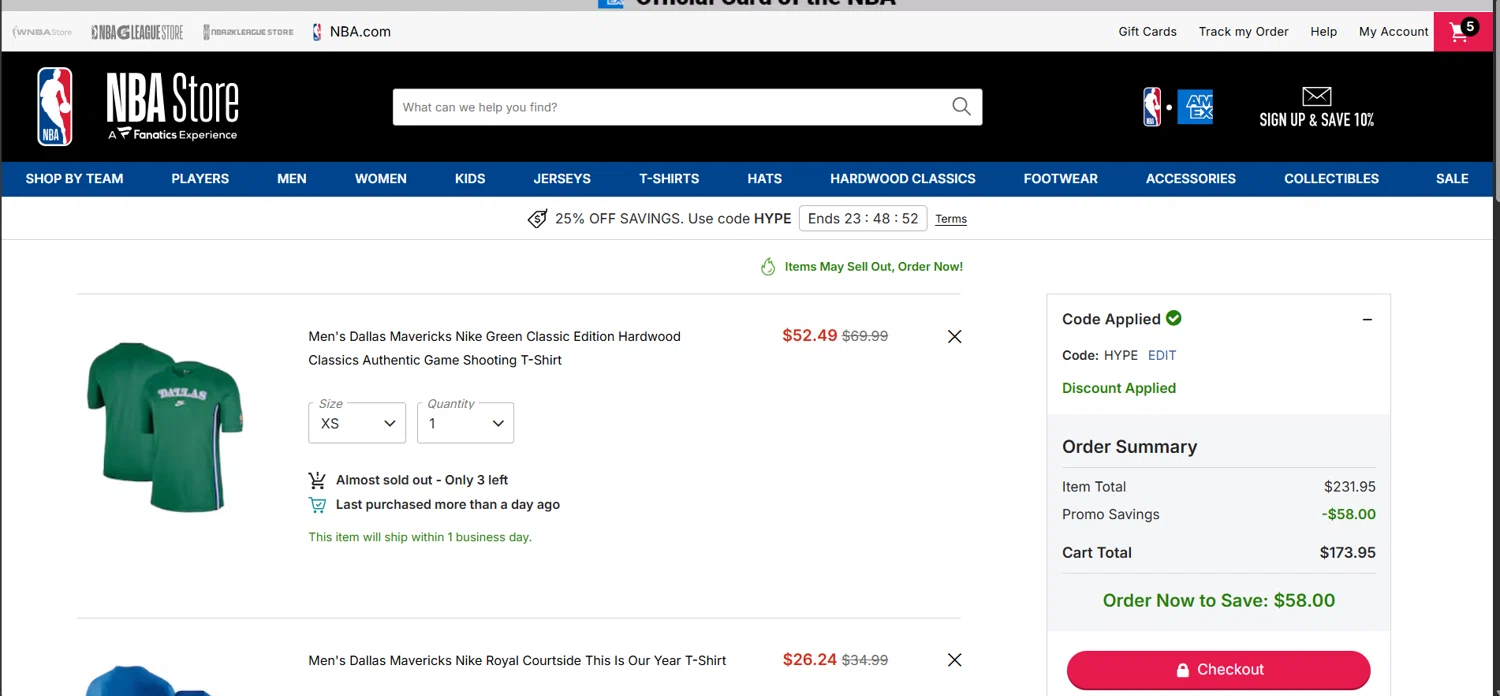Click the Discount Applied message
This screenshot has width=1500, height=696.
click(x=1119, y=388)
